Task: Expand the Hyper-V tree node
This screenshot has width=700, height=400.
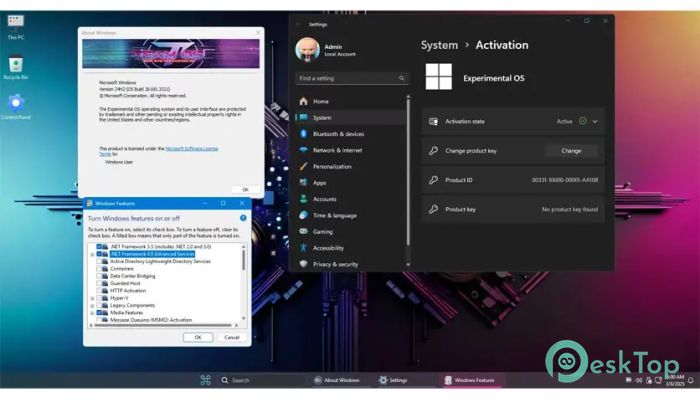Action: pos(92,298)
